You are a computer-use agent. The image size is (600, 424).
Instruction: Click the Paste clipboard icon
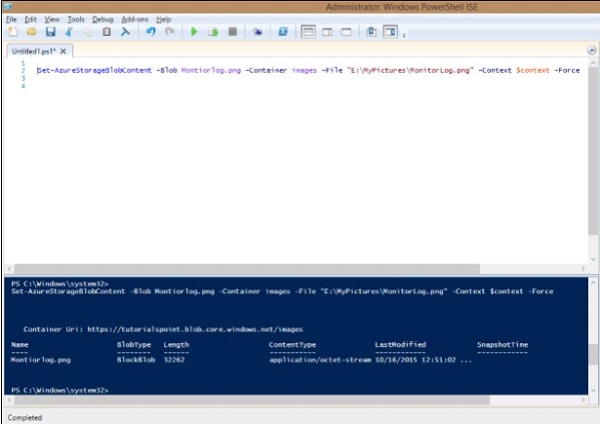(107, 32)
